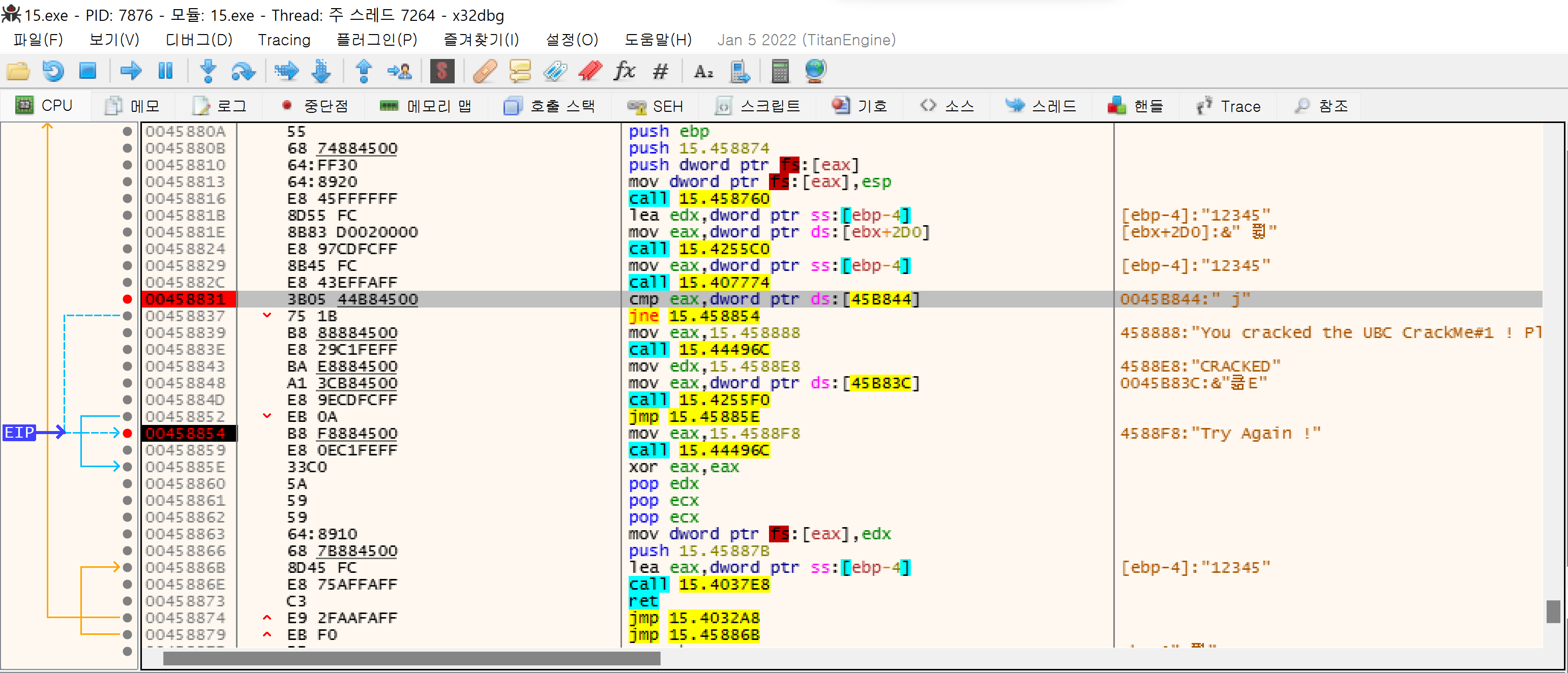
Task: Toggle breakpoint dot for address 00458824
Action: click(x=127, y=249)
